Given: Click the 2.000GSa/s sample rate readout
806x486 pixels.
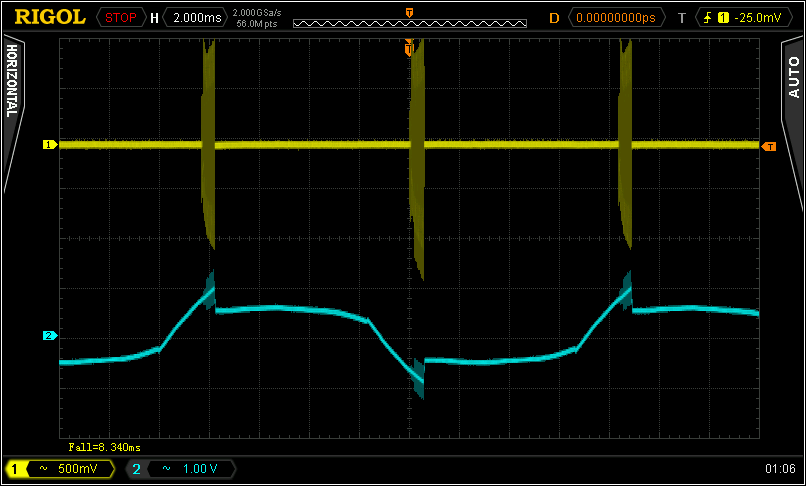Looking at the screenshot, I should [257, 12].
